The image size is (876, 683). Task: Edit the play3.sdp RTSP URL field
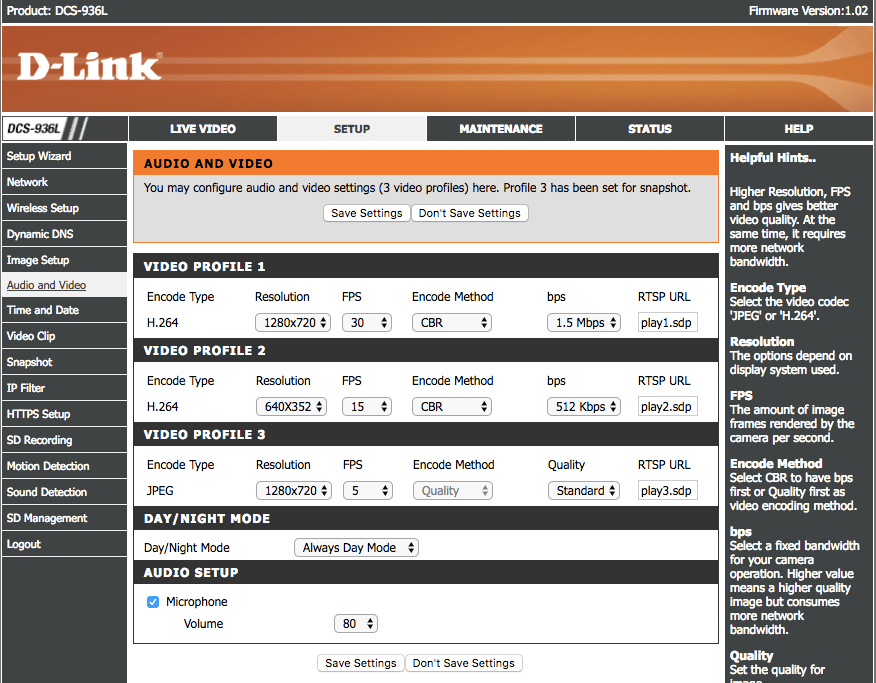pos(667,491)
